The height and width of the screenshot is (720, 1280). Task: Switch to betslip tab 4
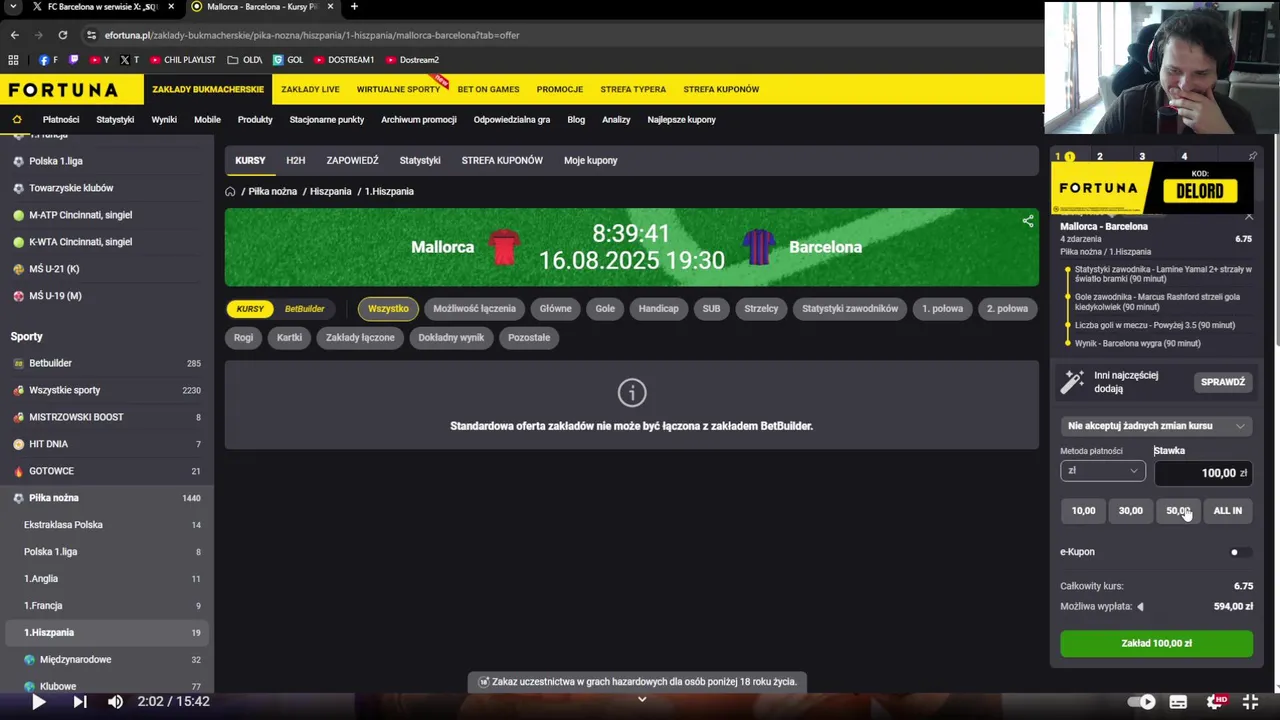click(1184, 156)
